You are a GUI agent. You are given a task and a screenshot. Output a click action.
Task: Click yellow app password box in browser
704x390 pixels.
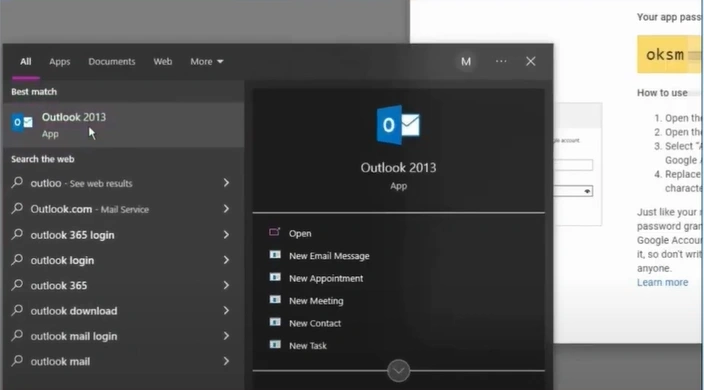click(669, 54)
